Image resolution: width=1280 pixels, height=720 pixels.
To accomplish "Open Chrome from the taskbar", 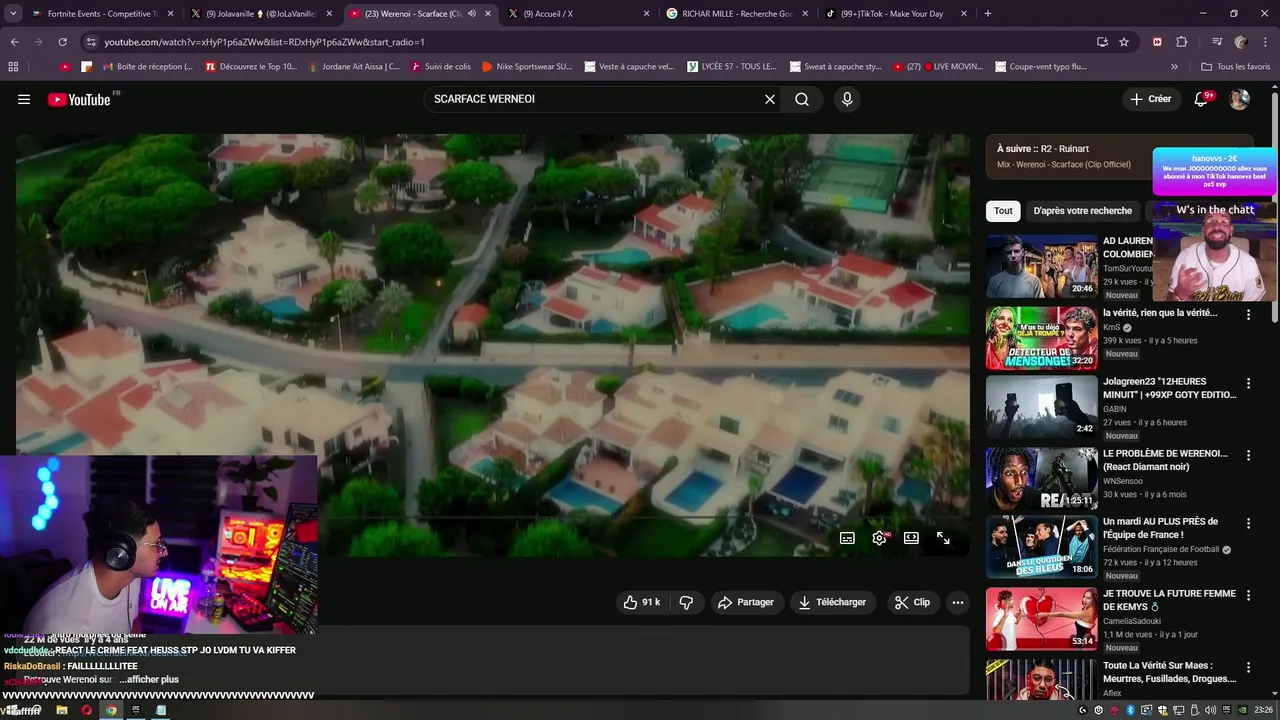I will tap(111, 710).
